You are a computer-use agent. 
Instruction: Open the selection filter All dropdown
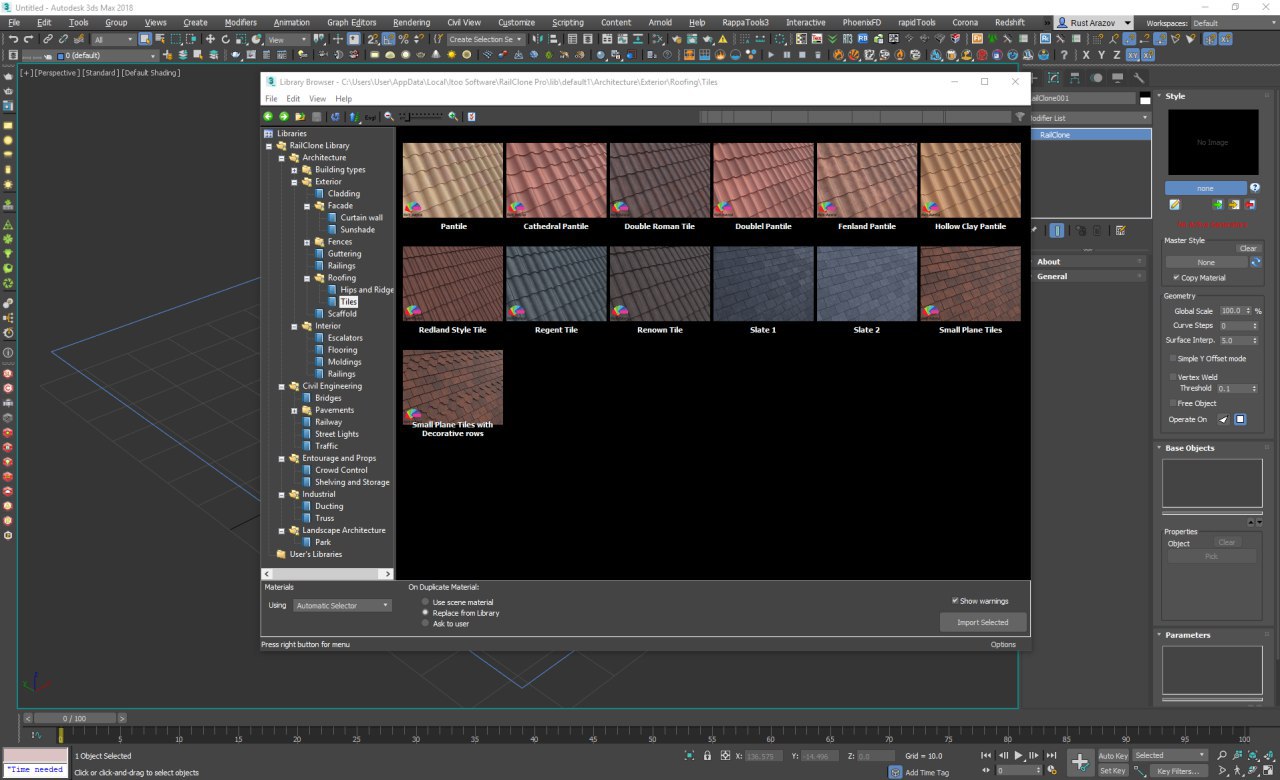pos(113,39)
